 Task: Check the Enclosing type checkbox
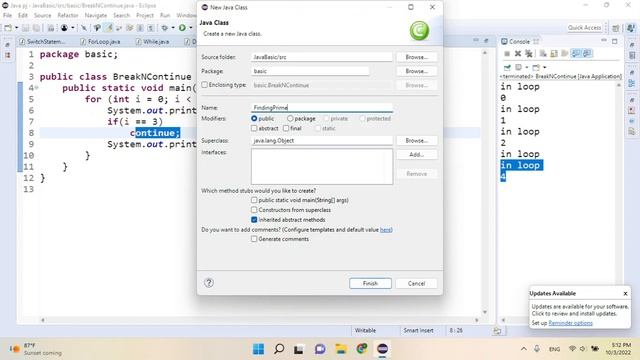coord(204,84)
